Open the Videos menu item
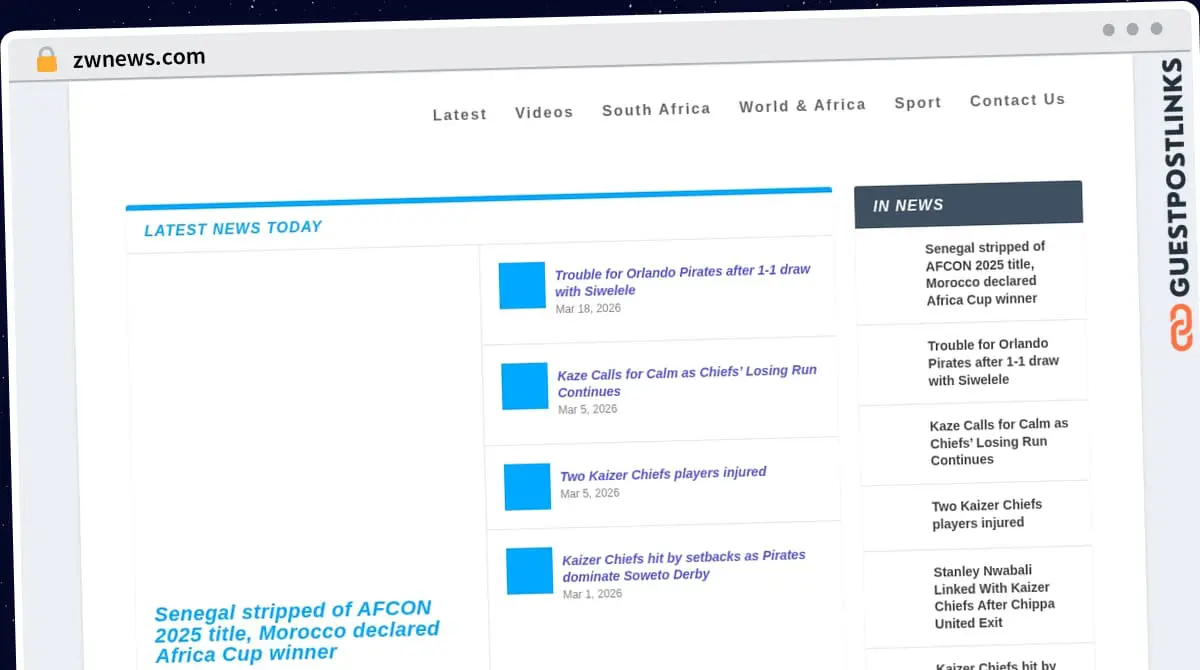Viewport: 1200px width, 670px height. click(x=544, y=112)
